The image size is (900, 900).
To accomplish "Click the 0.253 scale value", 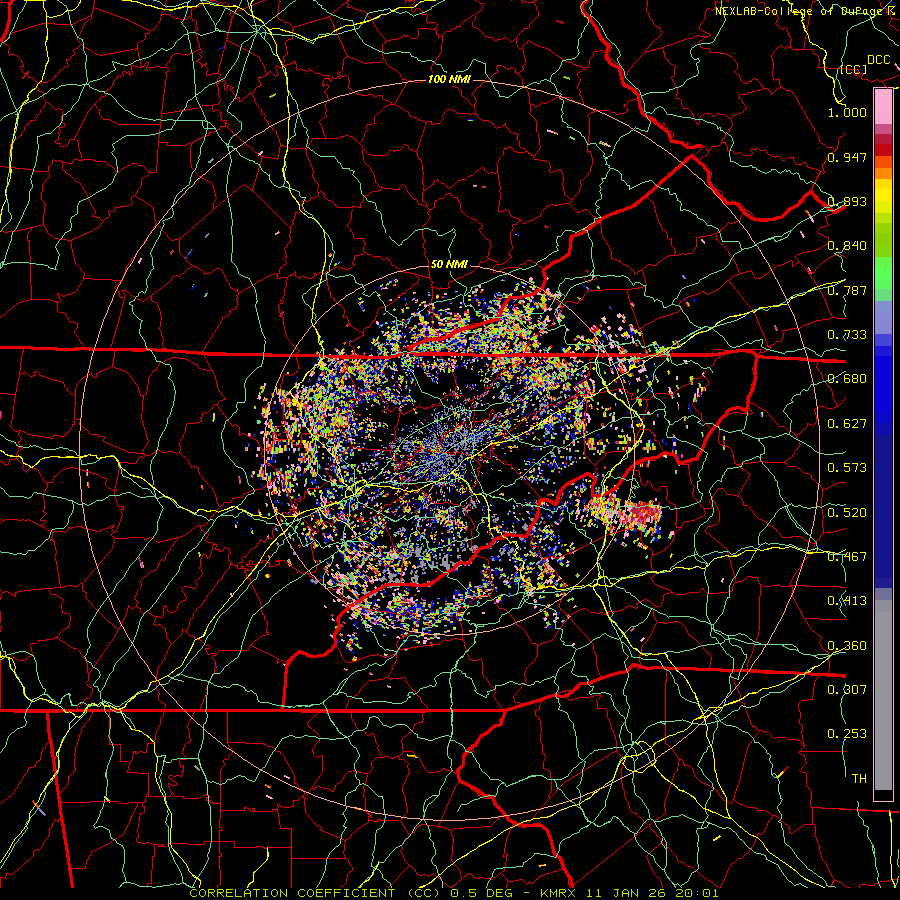I will 847,734.
